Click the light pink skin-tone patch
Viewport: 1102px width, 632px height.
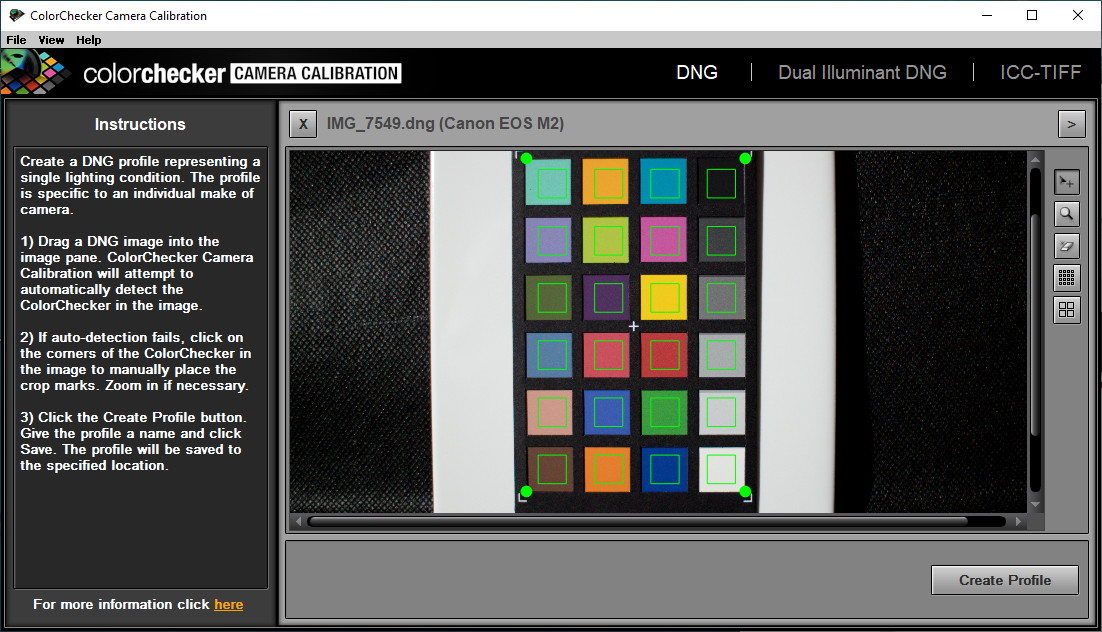coord(549,413)
